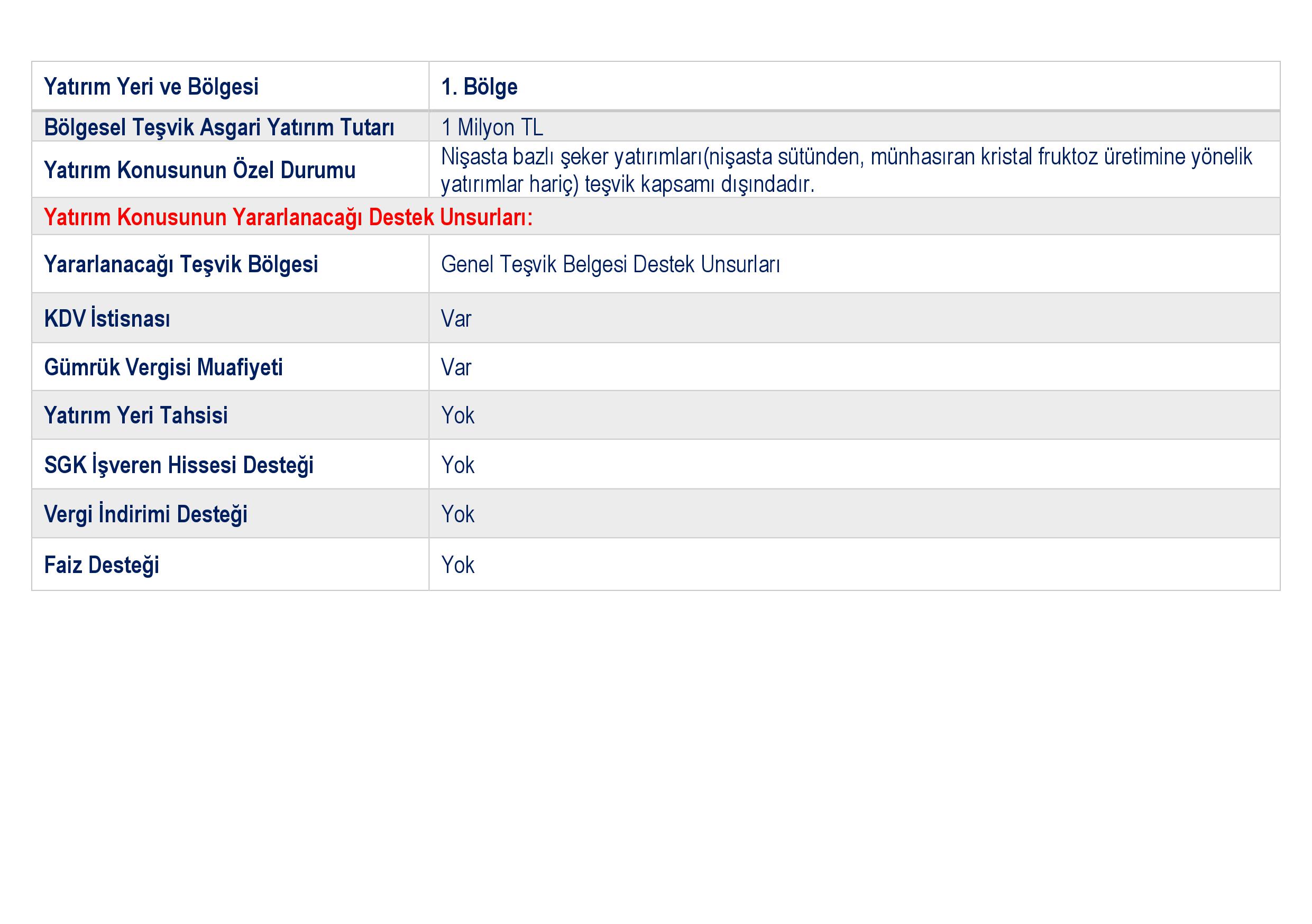The height and width of the screenshot is (924, 1312).
Task: Select 'Bölgesel Teşvik Asgari Yatırım Tutarı' label
Action: 219,127
